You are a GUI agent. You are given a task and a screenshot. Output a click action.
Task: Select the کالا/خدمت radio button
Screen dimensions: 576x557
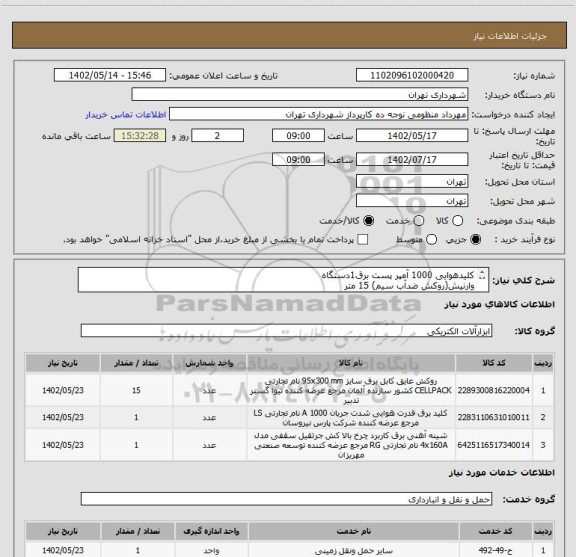(368, 220)
